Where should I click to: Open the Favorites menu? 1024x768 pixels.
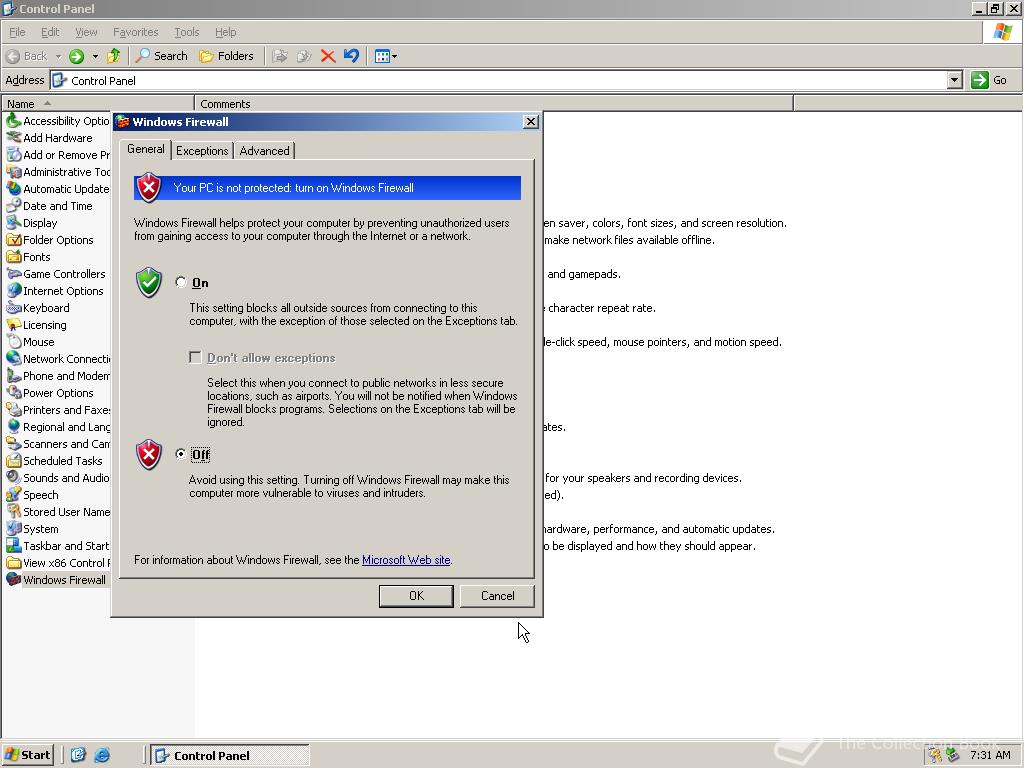tap(135, 32)
